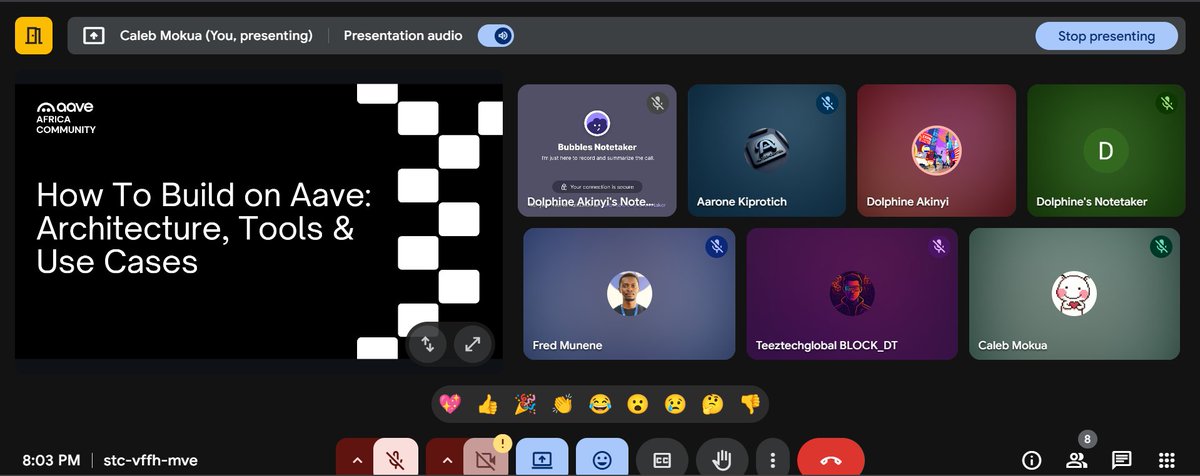Click the Aarone Kiprotich name label
Screen dimensions: 1200x476
(742, 202)
